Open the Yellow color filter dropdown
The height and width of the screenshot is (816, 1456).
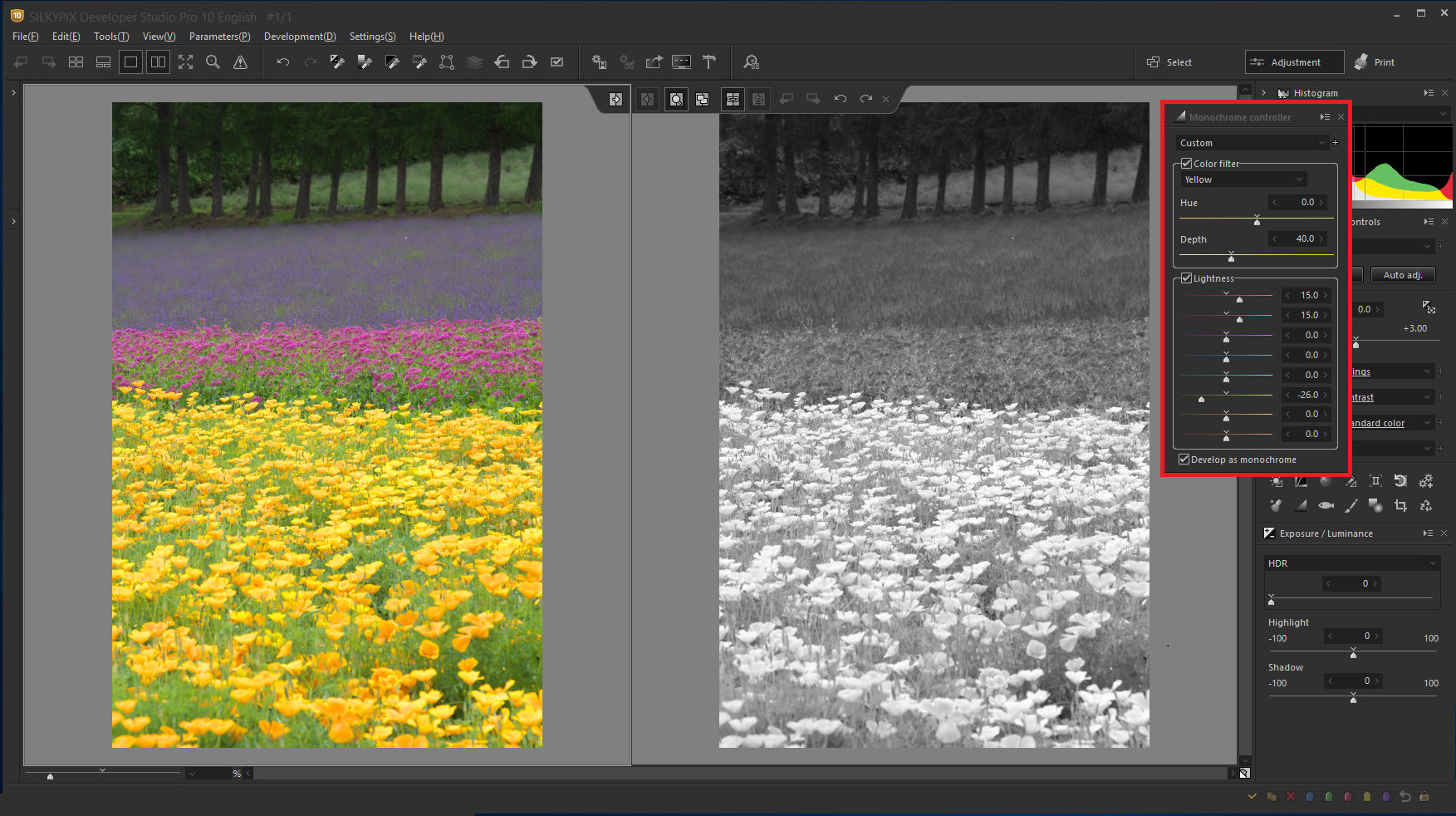(x=1243, y=179)
